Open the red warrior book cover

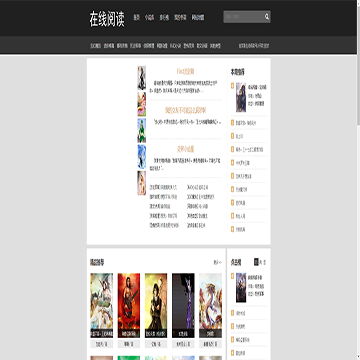pos(129,306)
